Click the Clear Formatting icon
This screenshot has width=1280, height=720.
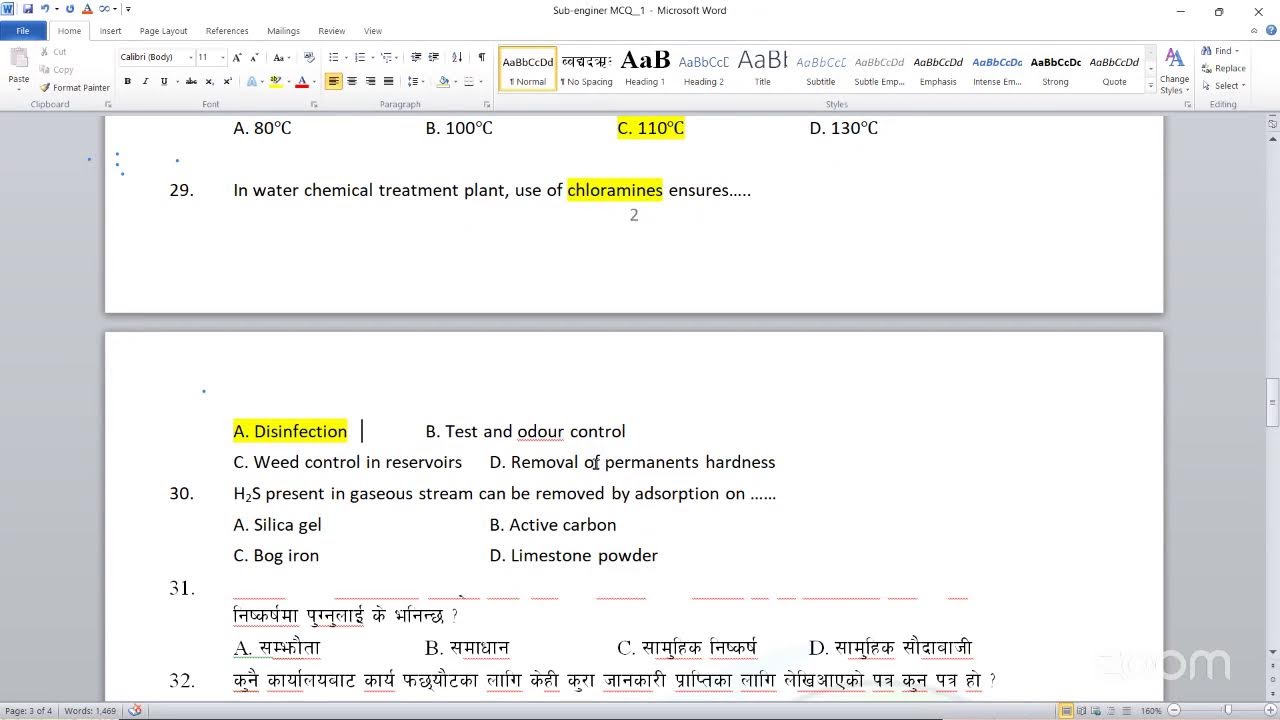pos(309,57)
